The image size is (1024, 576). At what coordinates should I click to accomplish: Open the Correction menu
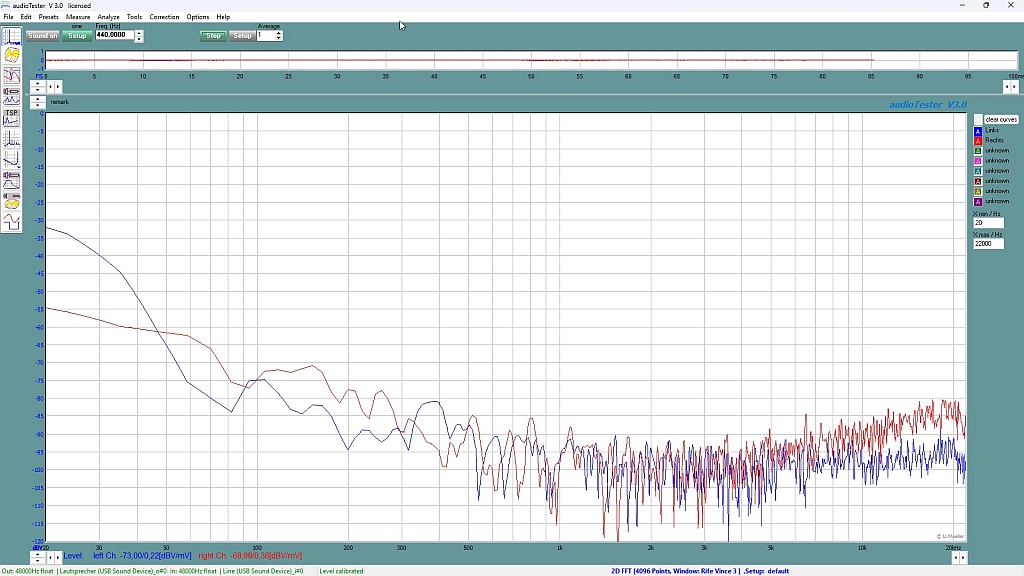(x=164, y=17)
